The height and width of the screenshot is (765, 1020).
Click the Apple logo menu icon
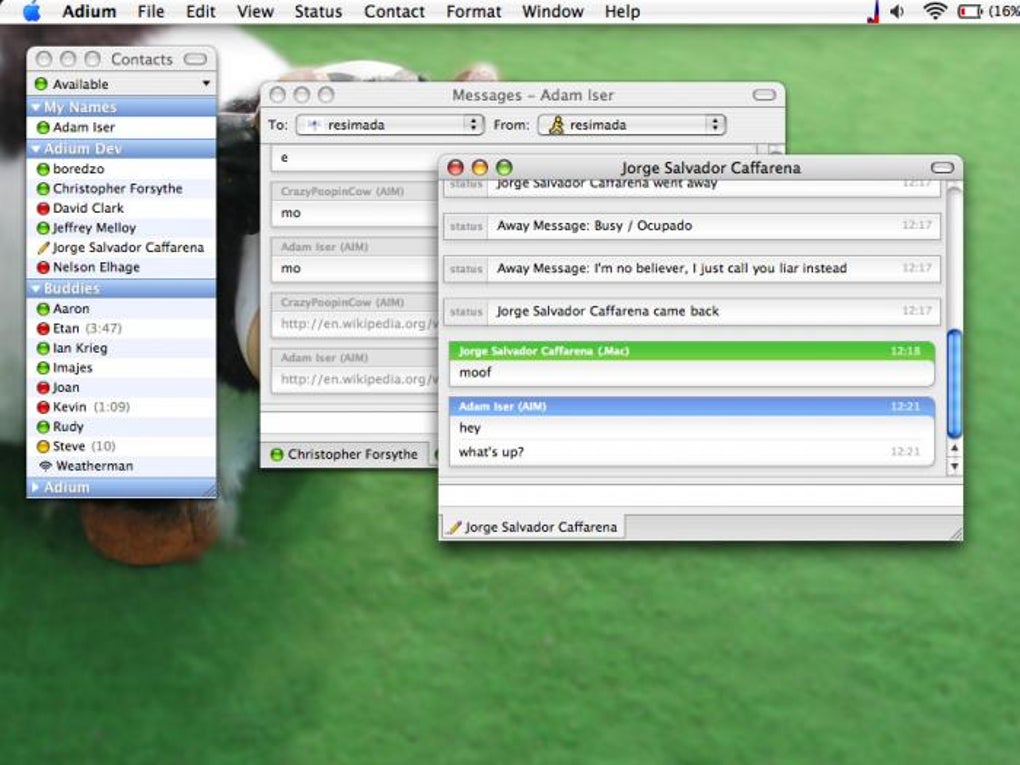31,12
